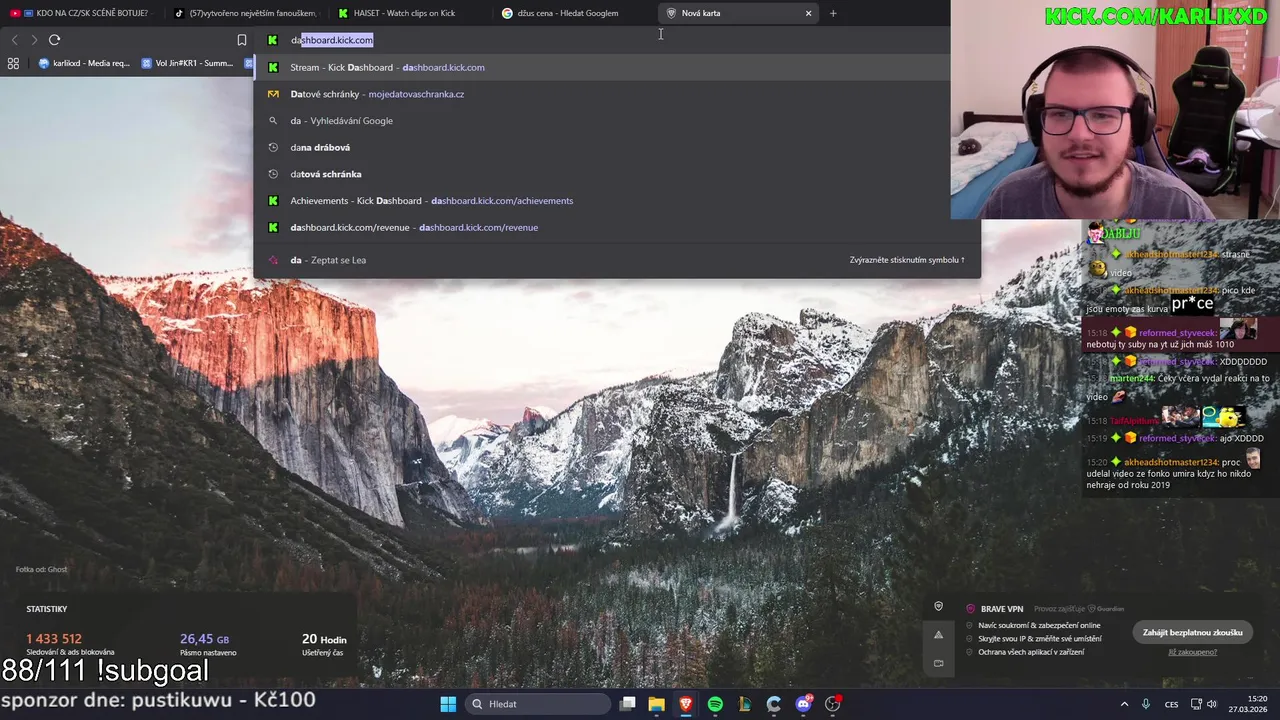This screenshot has width=1280, height=720.
Task: Open the apps grid in the bookmarks bar
Action: (13, 63)
